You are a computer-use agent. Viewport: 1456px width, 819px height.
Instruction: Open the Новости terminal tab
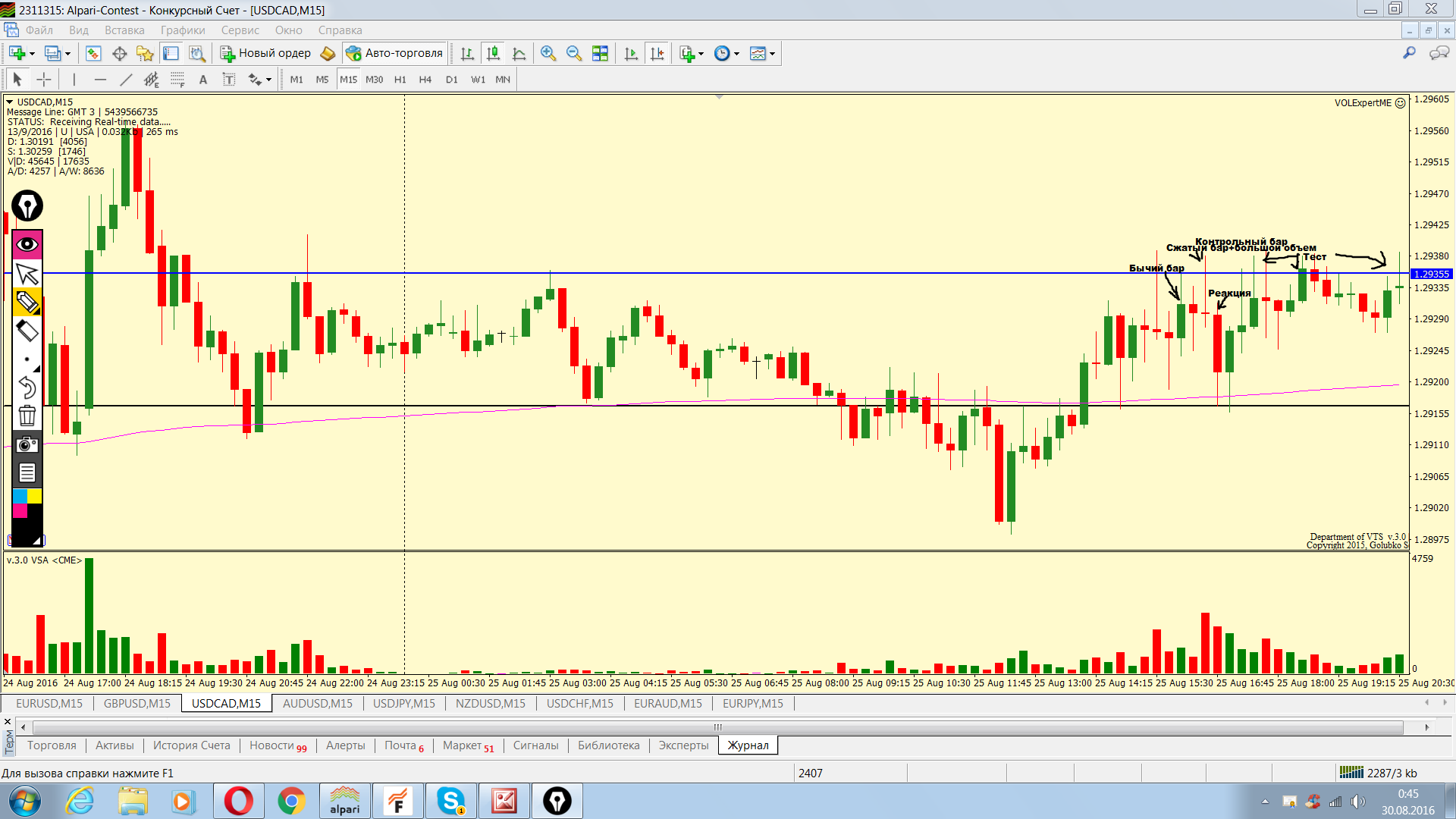tap(278, 745)
